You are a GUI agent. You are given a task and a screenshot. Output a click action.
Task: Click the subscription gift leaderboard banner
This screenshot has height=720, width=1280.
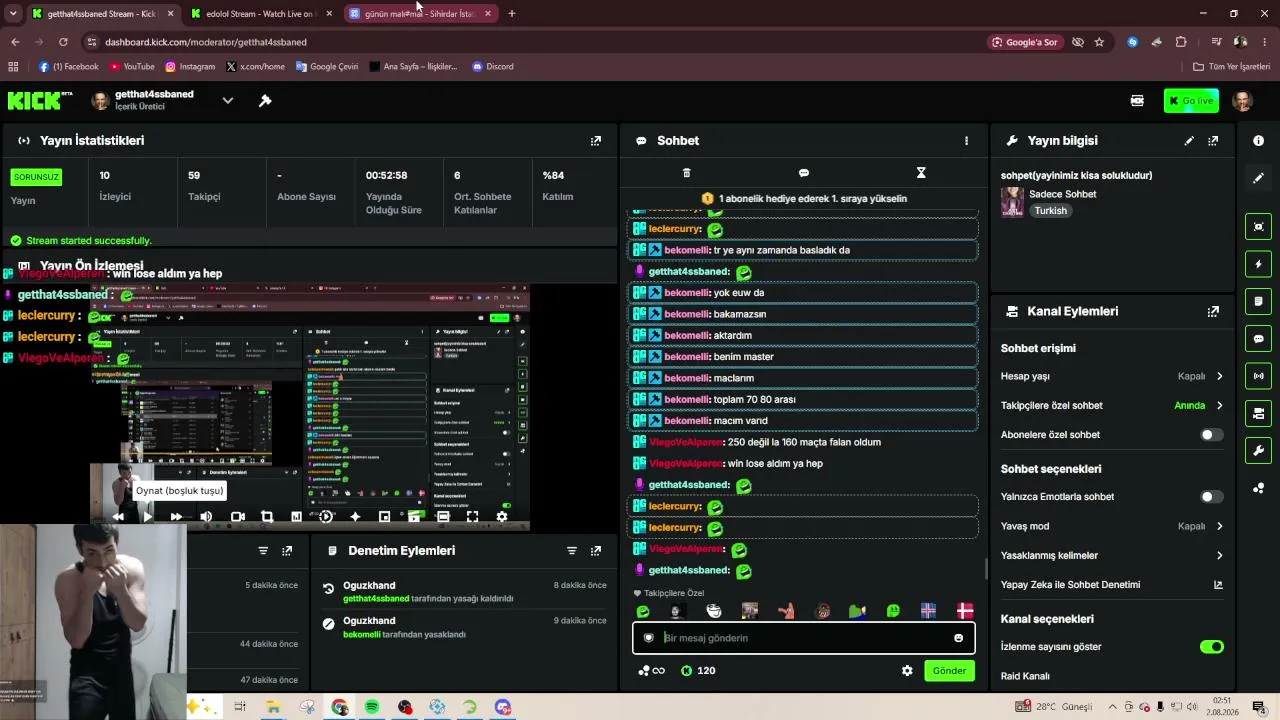805,199
